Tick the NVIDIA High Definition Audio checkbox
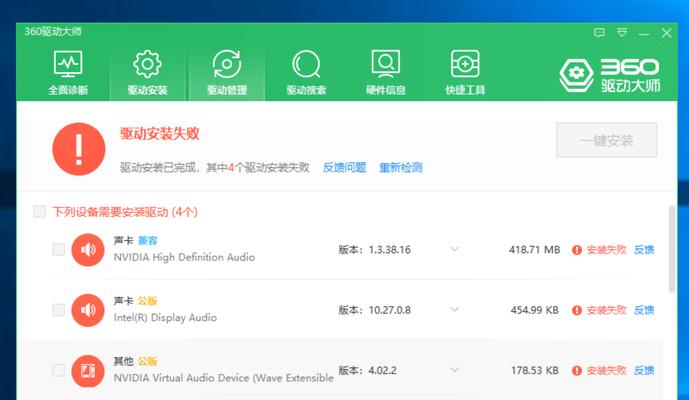 (x=58, y=250)
